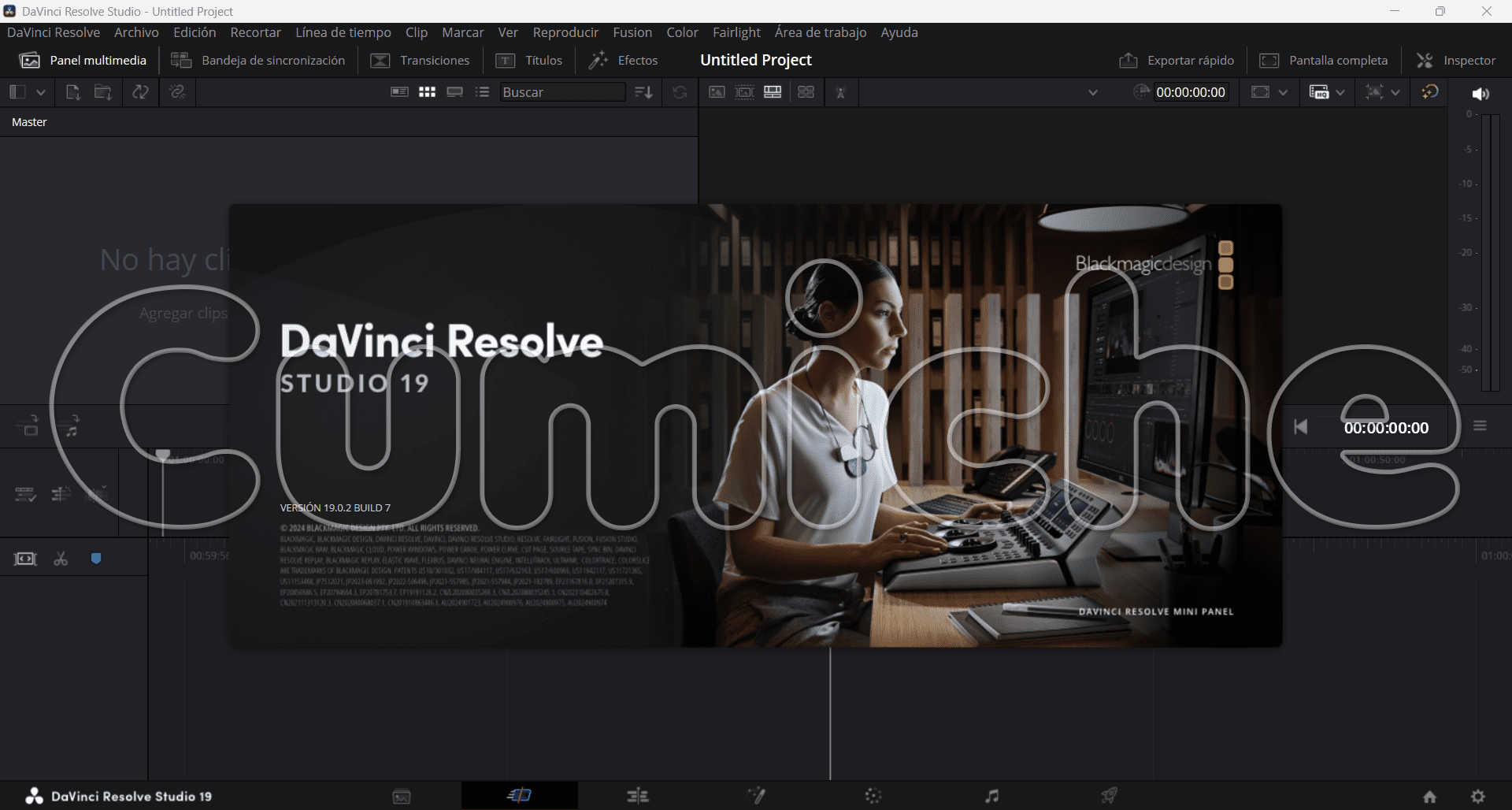Click the media pool panel layout icon
The image size is (1512, 810).
[x=17, y=92]
